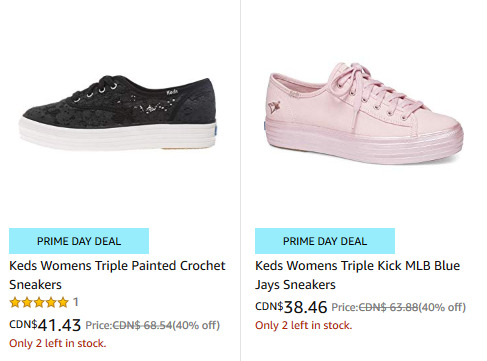487x361 pixels.
Task: Click the CDN$38.46 price
Action: 291,307
